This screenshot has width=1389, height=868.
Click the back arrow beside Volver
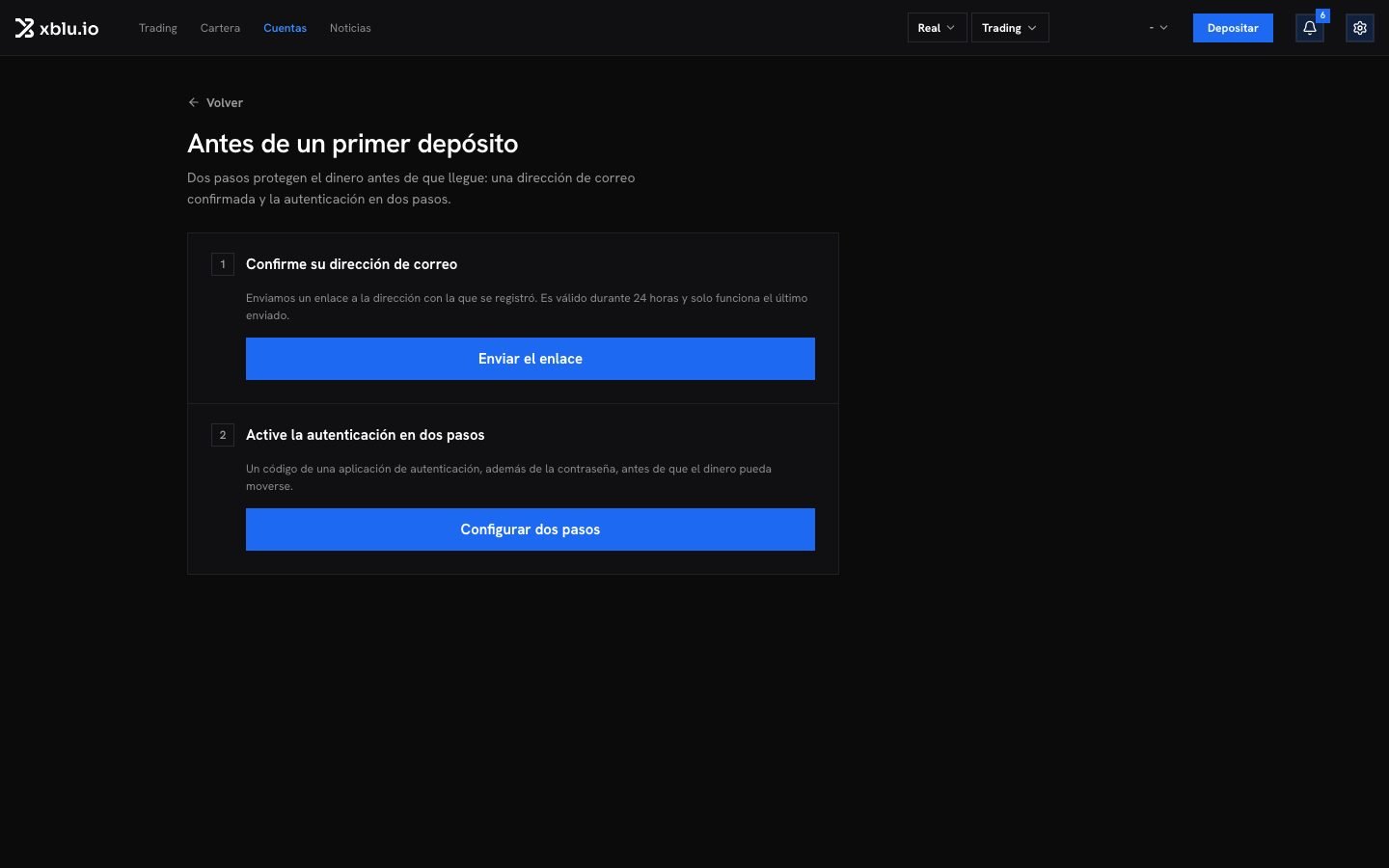(194, 102)
